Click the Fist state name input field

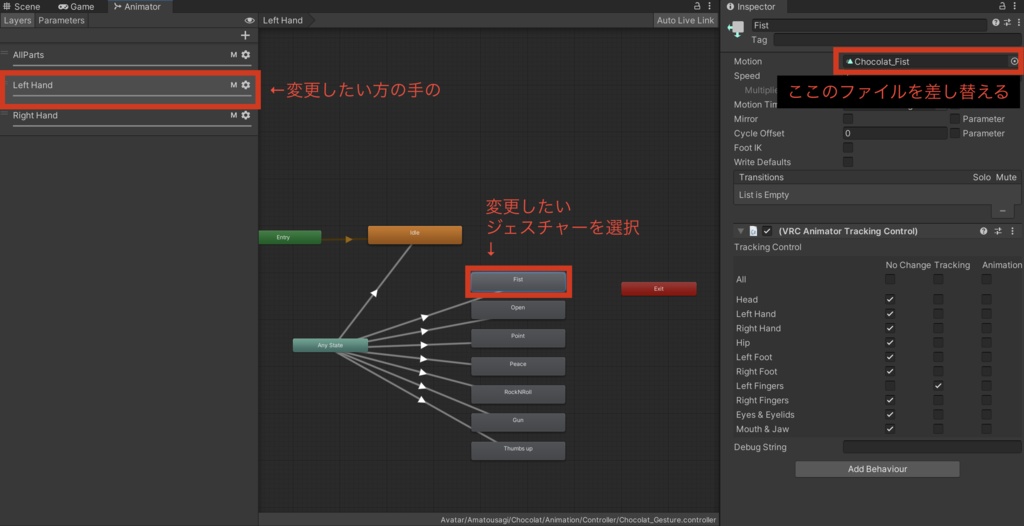869,25
